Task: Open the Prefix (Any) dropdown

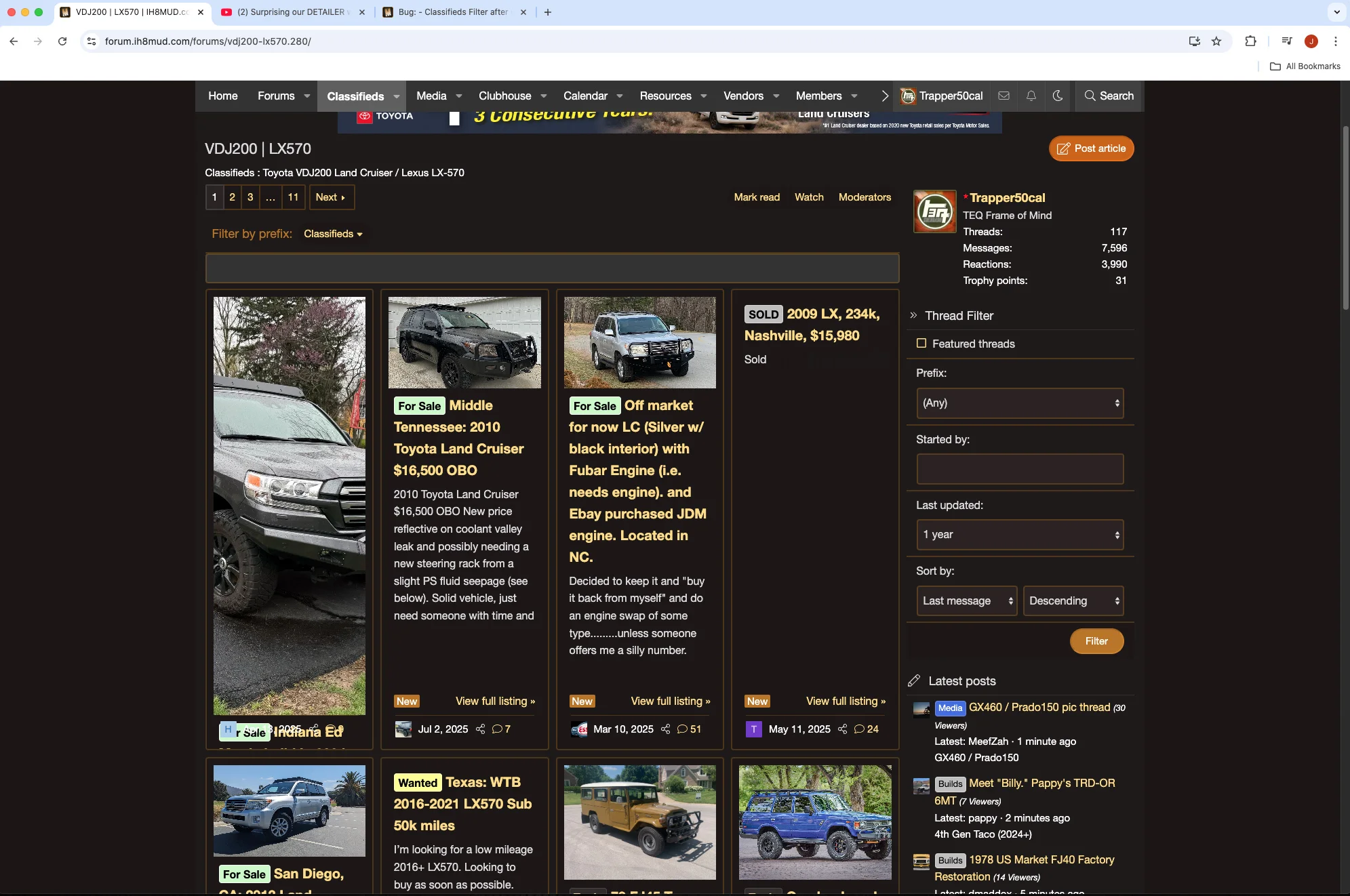Action: 1020,403
